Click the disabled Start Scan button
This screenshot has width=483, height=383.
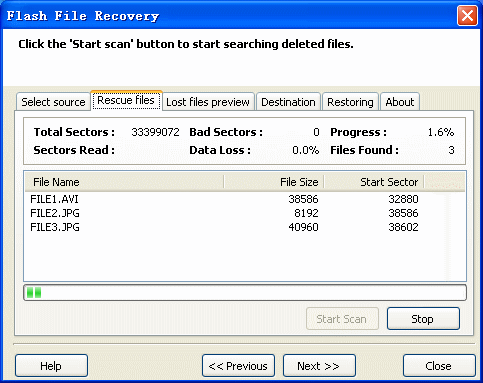342,319
